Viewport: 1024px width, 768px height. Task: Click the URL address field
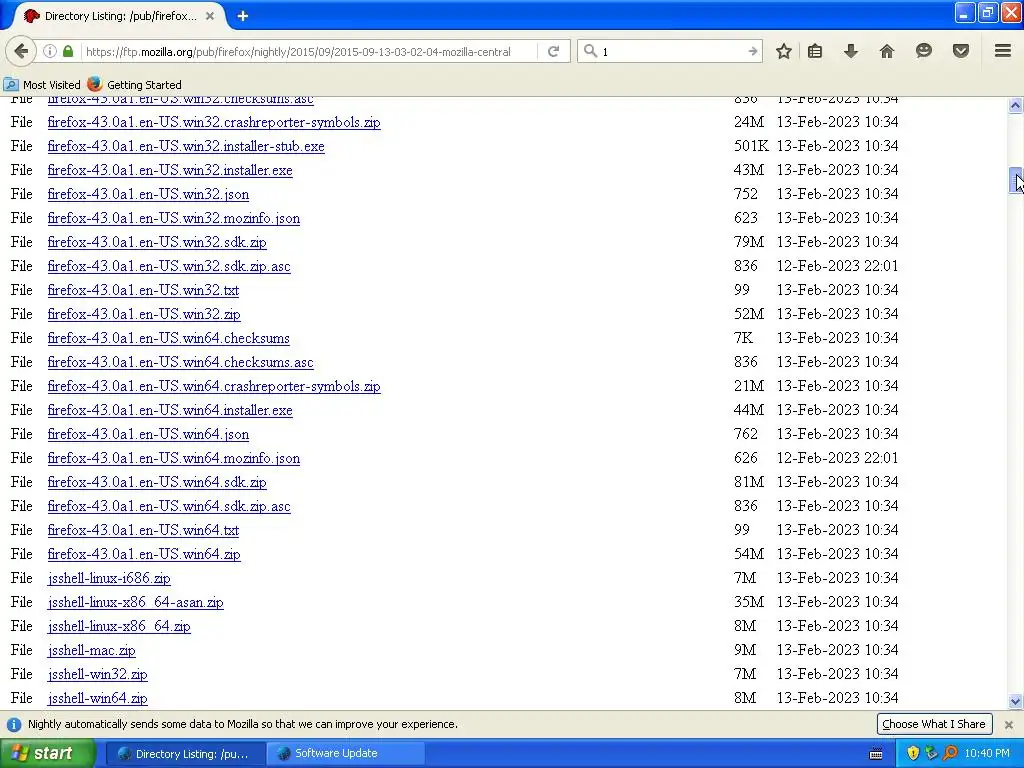[x=310, y=52]
